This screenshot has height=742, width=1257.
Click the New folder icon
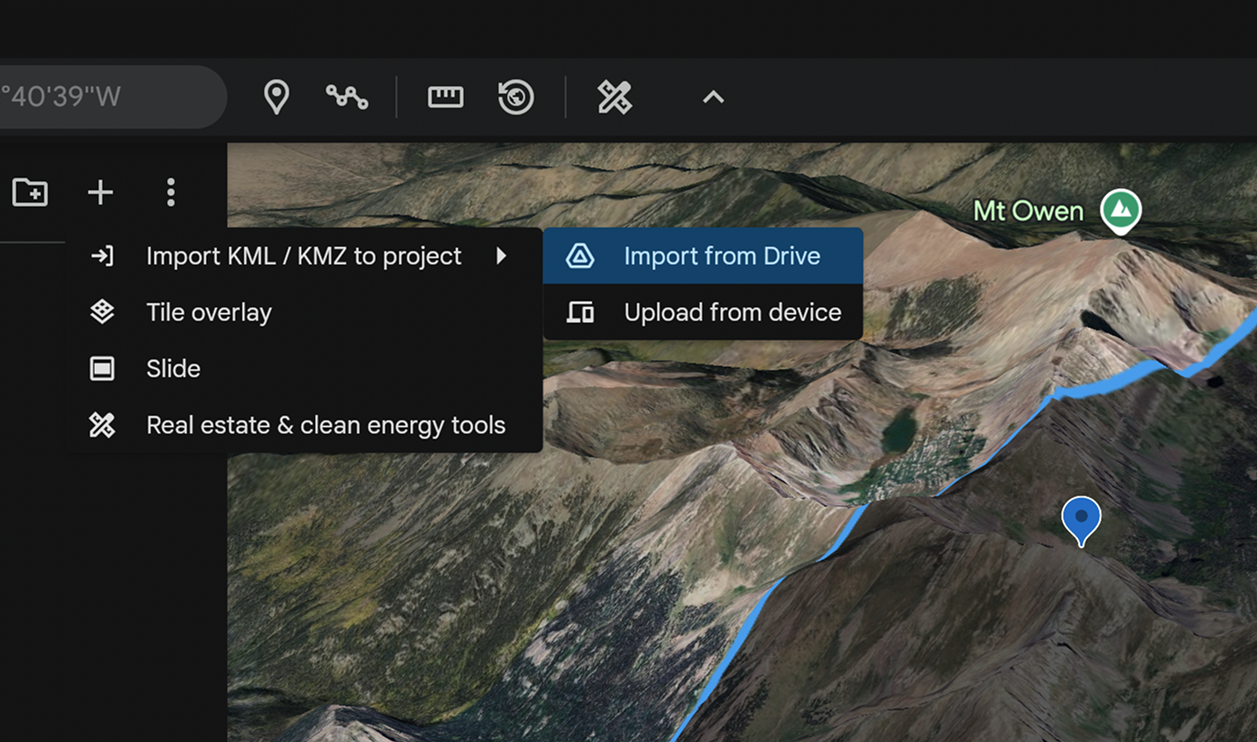coord(30,192)
